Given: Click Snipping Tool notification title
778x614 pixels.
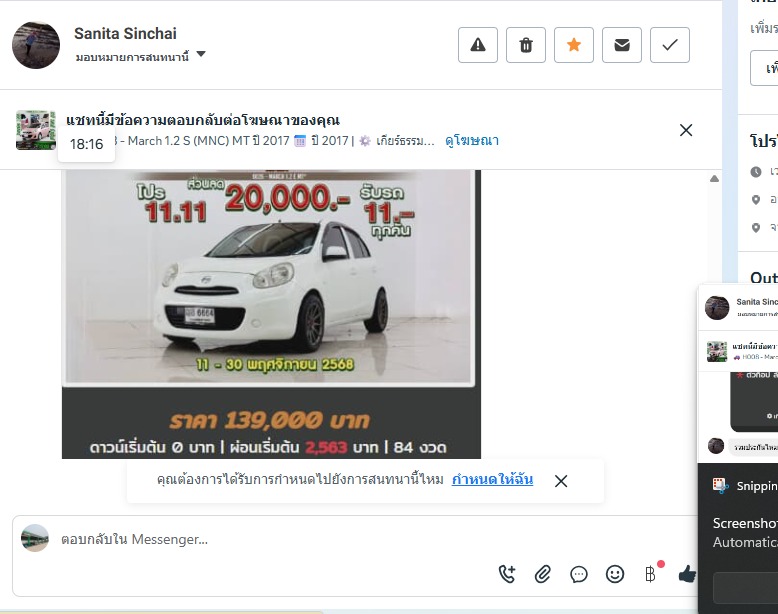Looking at the screenshot, I should point(757,486).
